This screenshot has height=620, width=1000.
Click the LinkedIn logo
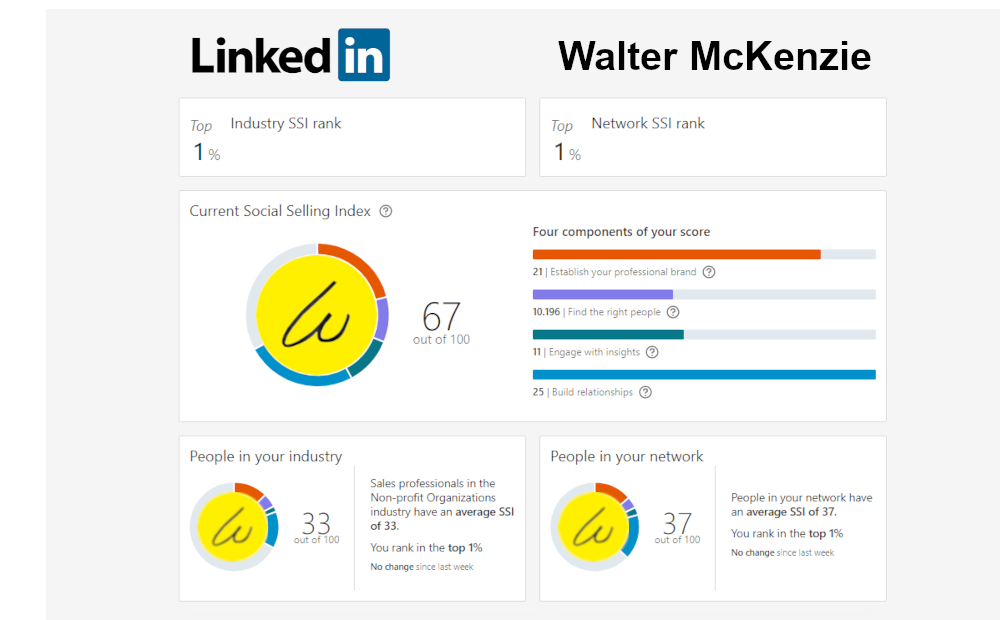tap(290, 55)
